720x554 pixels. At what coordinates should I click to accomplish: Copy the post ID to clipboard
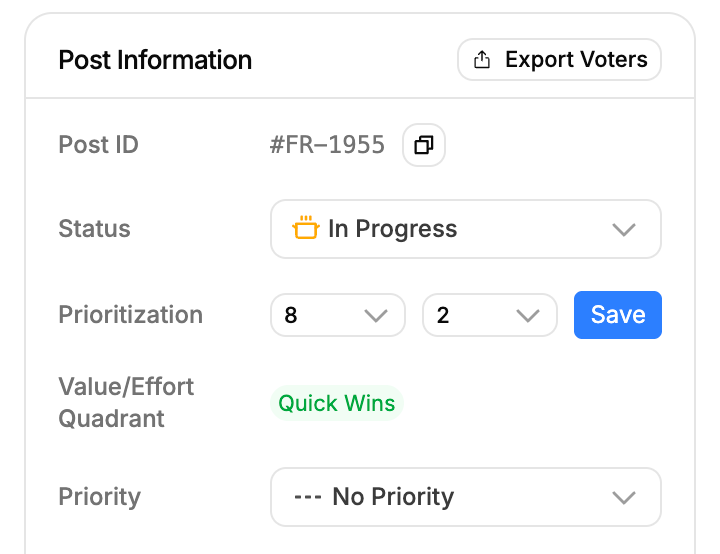pos(424,146)
